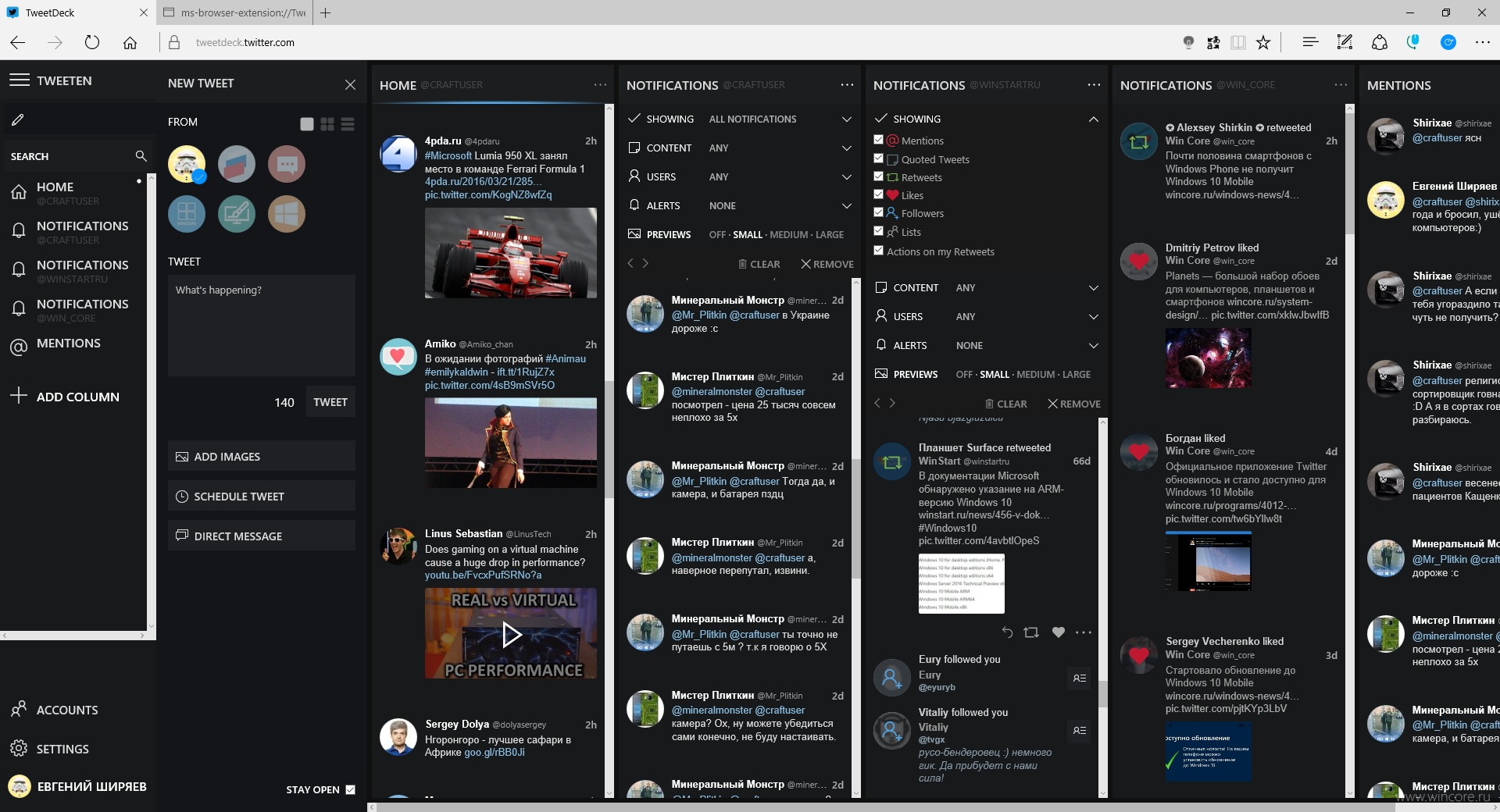
Task: Remove the @craftuser Notifications column
Action: click(827, 264)
